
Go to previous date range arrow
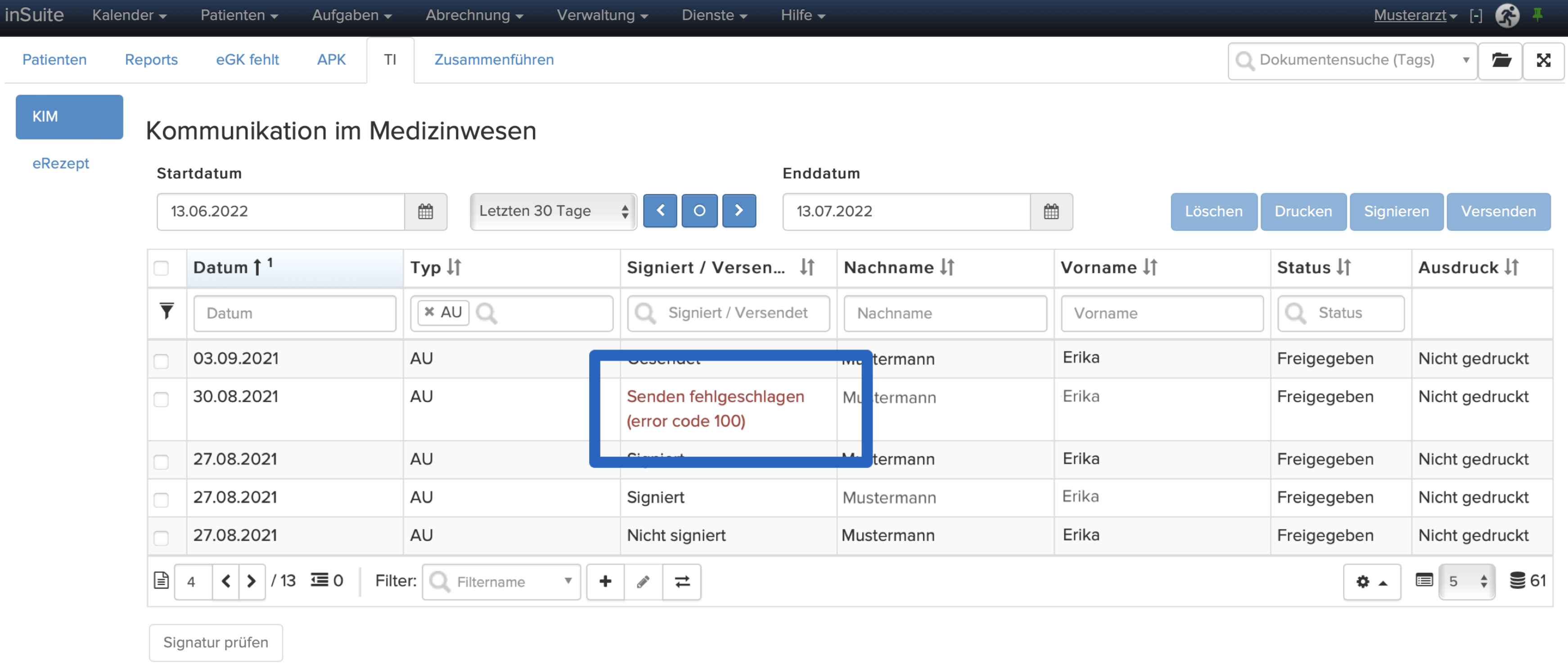point(660,211)
